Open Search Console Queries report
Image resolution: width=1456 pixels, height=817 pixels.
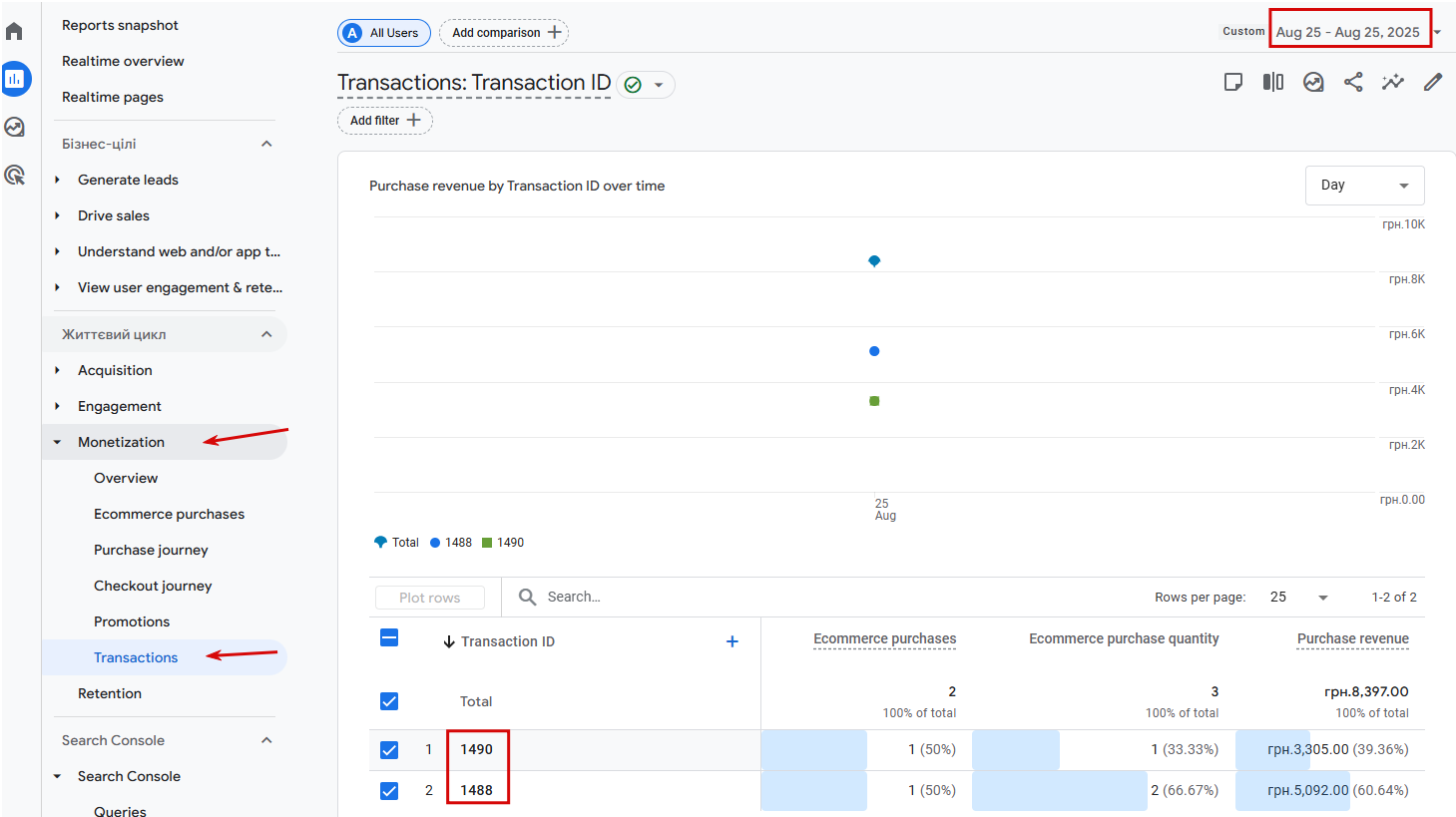(120, 811)
